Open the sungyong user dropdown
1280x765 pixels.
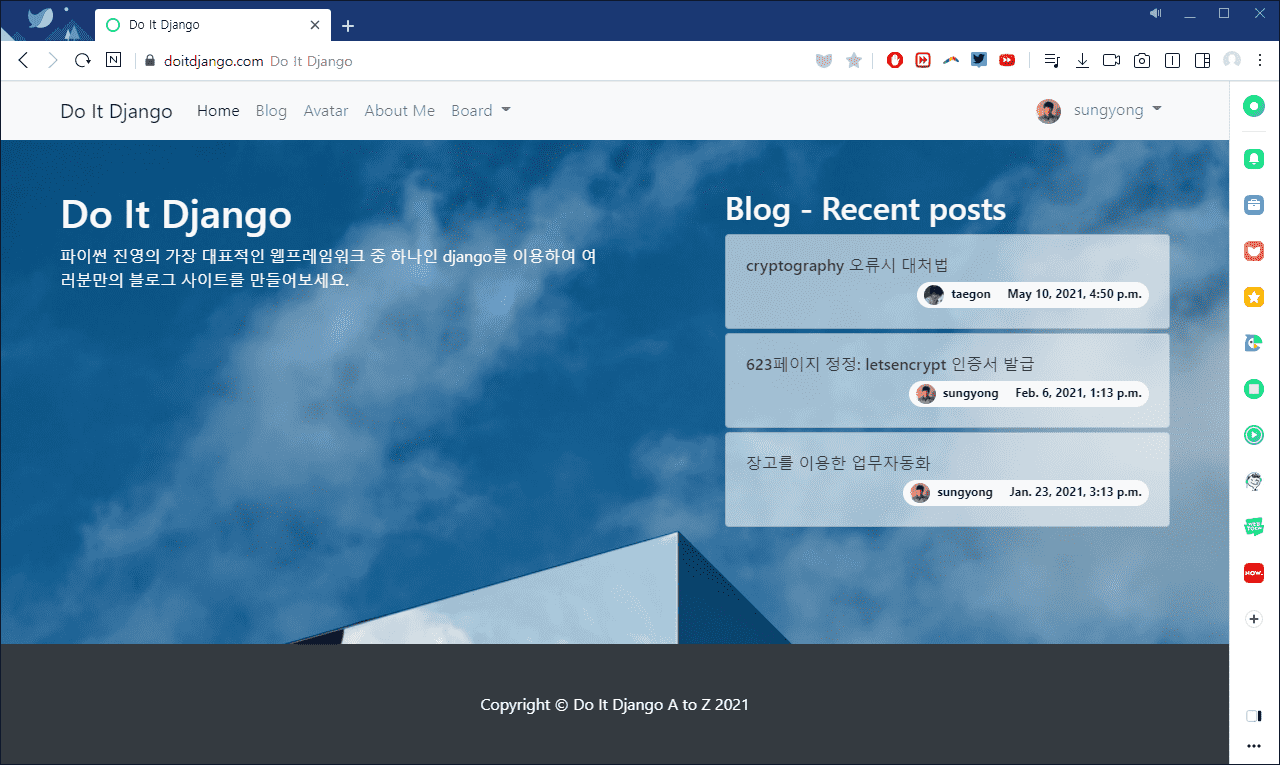(x=1099, y=110)
